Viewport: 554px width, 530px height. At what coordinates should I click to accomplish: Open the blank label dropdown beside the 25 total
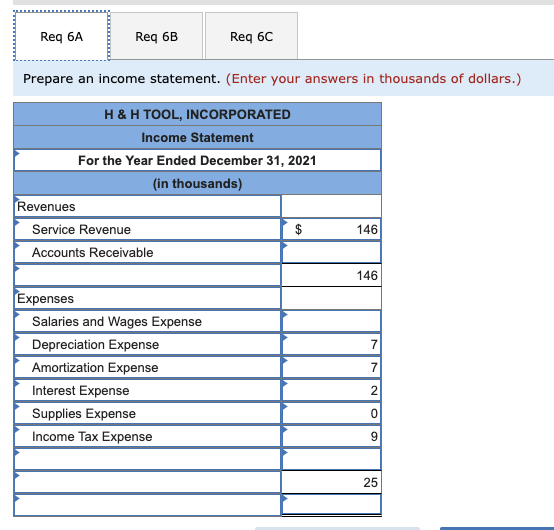(x=148, y=482)
